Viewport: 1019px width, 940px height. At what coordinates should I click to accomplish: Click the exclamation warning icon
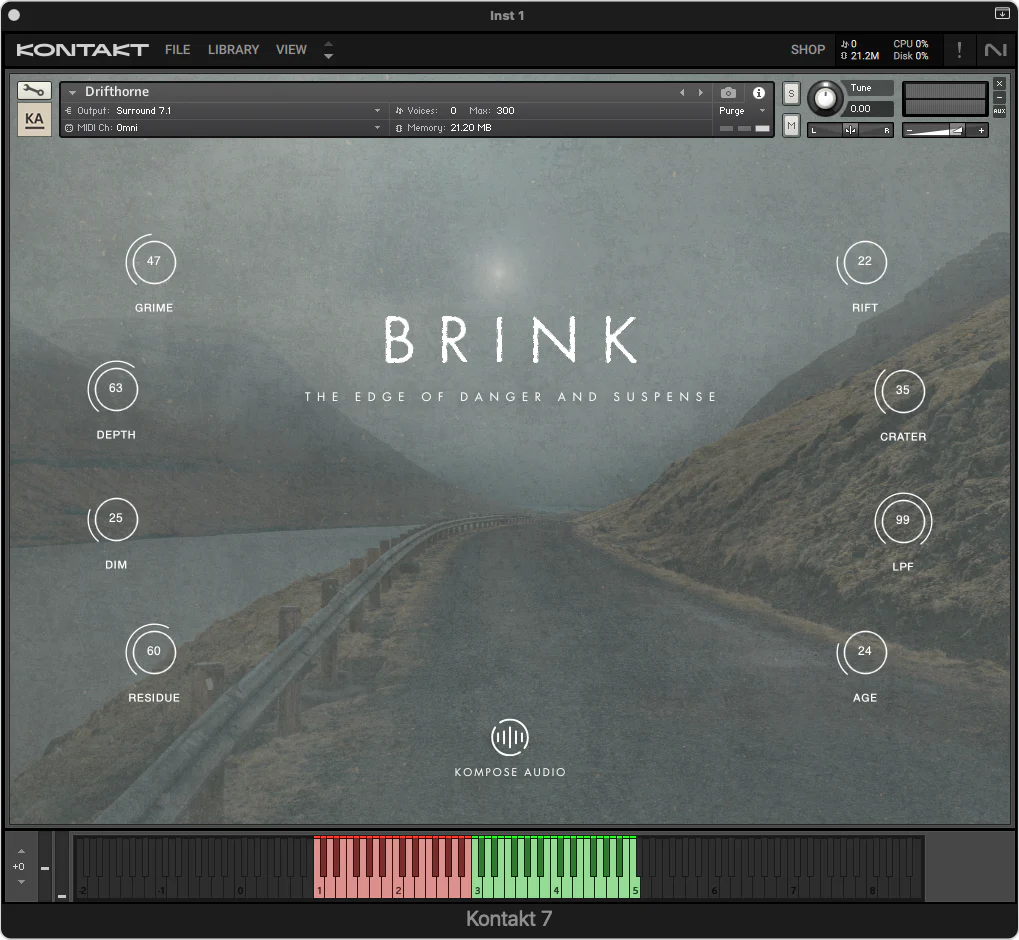point(957,49)
